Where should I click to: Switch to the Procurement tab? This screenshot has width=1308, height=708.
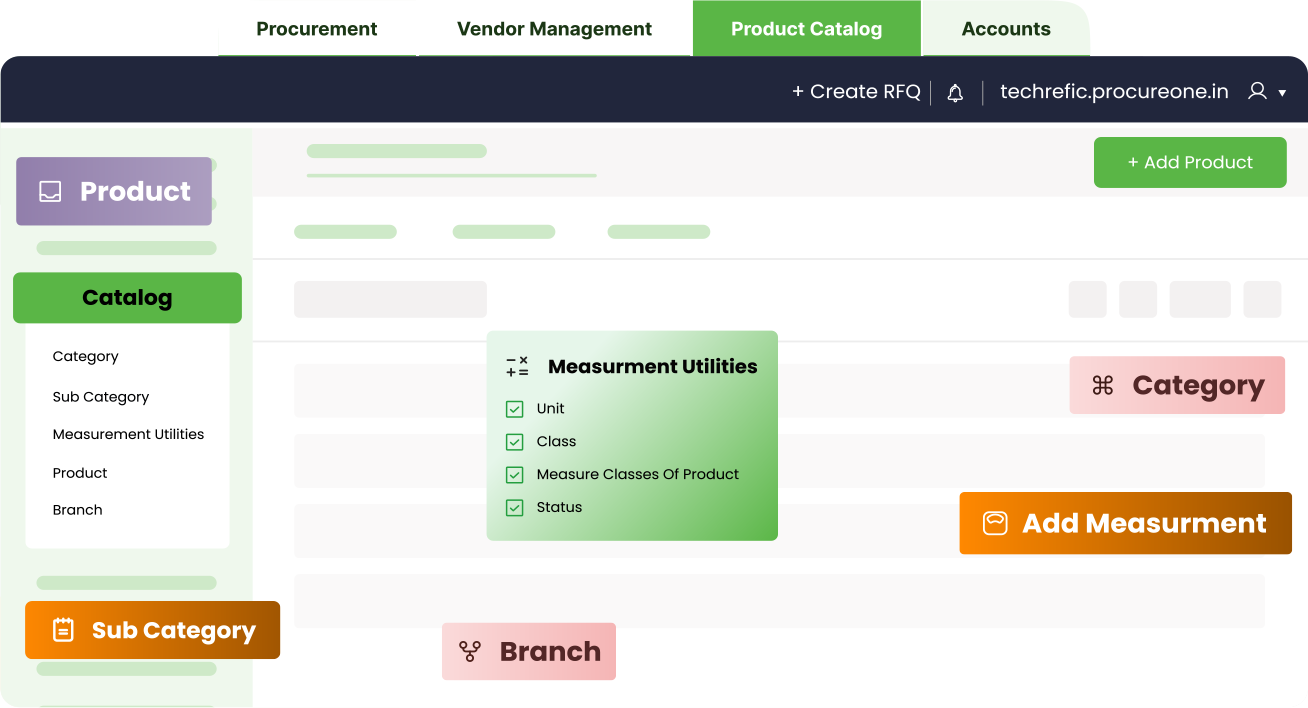(317, 29)
